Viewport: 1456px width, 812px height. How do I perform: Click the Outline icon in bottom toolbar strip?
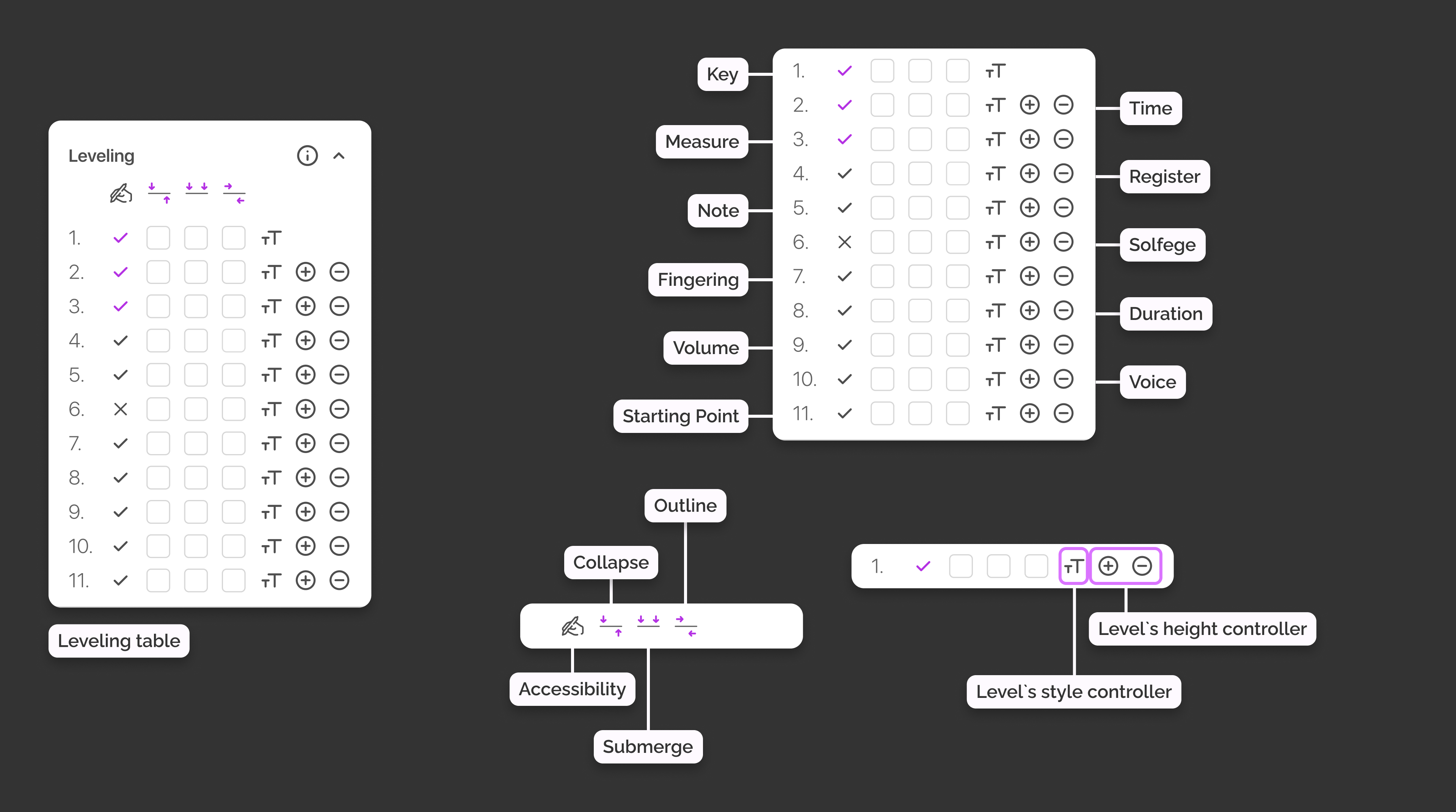coord(686,626)
